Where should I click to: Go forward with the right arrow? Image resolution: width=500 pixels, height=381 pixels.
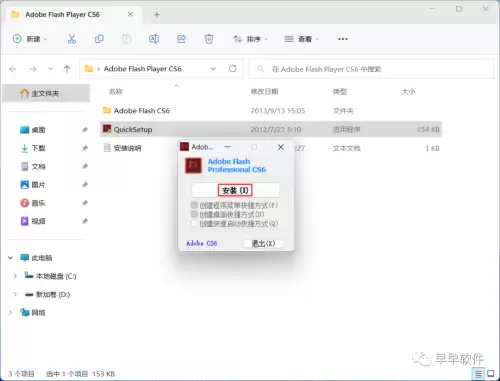pos(32,69)
